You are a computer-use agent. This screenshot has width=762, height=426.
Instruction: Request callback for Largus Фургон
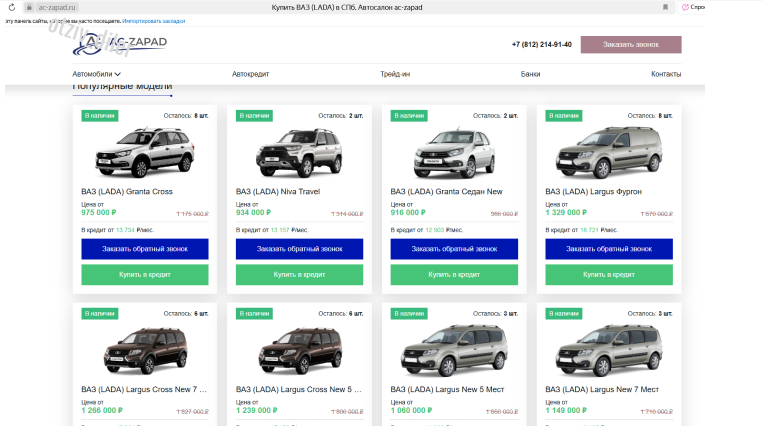[609, 249]
